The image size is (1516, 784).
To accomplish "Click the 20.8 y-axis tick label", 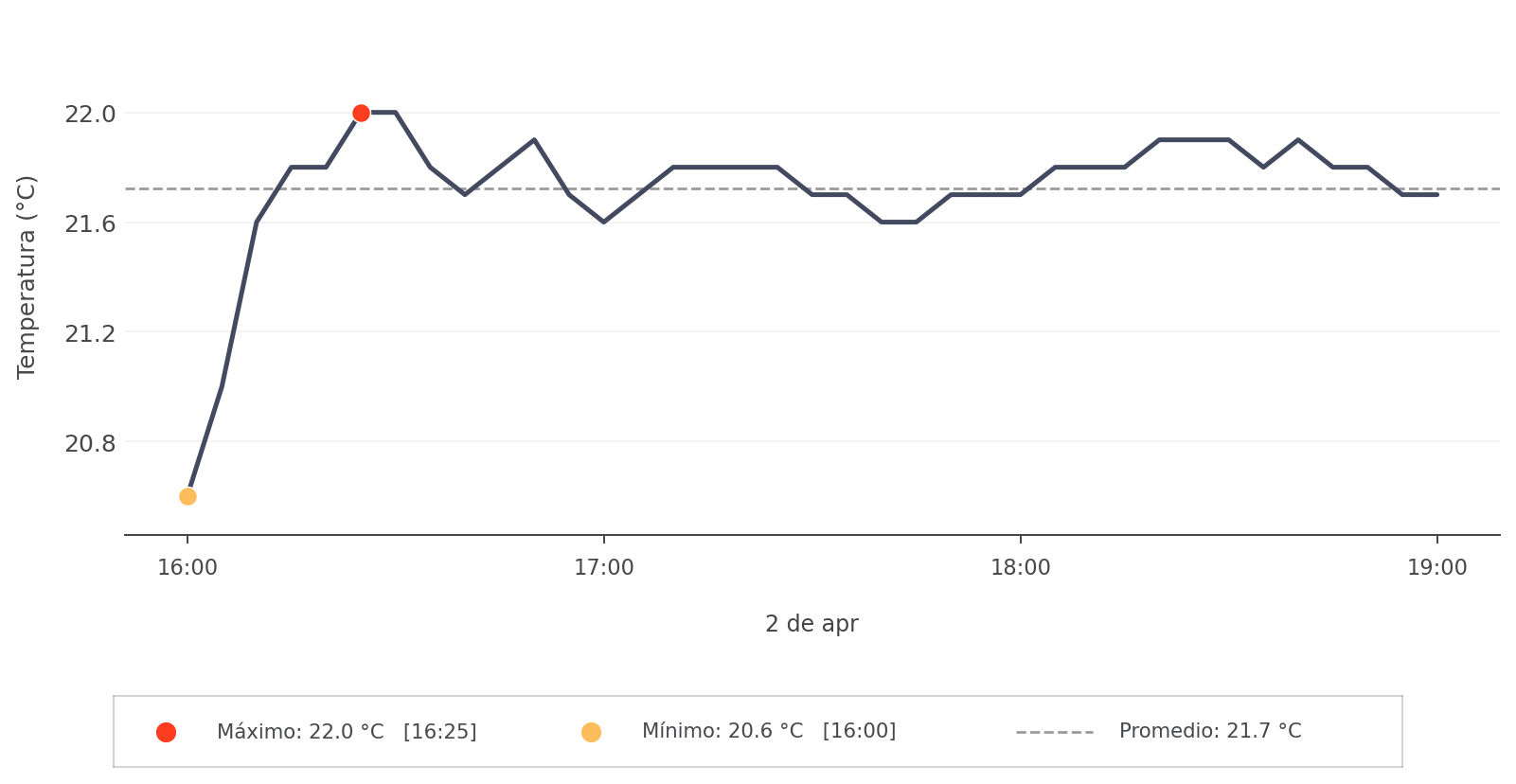I will 90,443.
